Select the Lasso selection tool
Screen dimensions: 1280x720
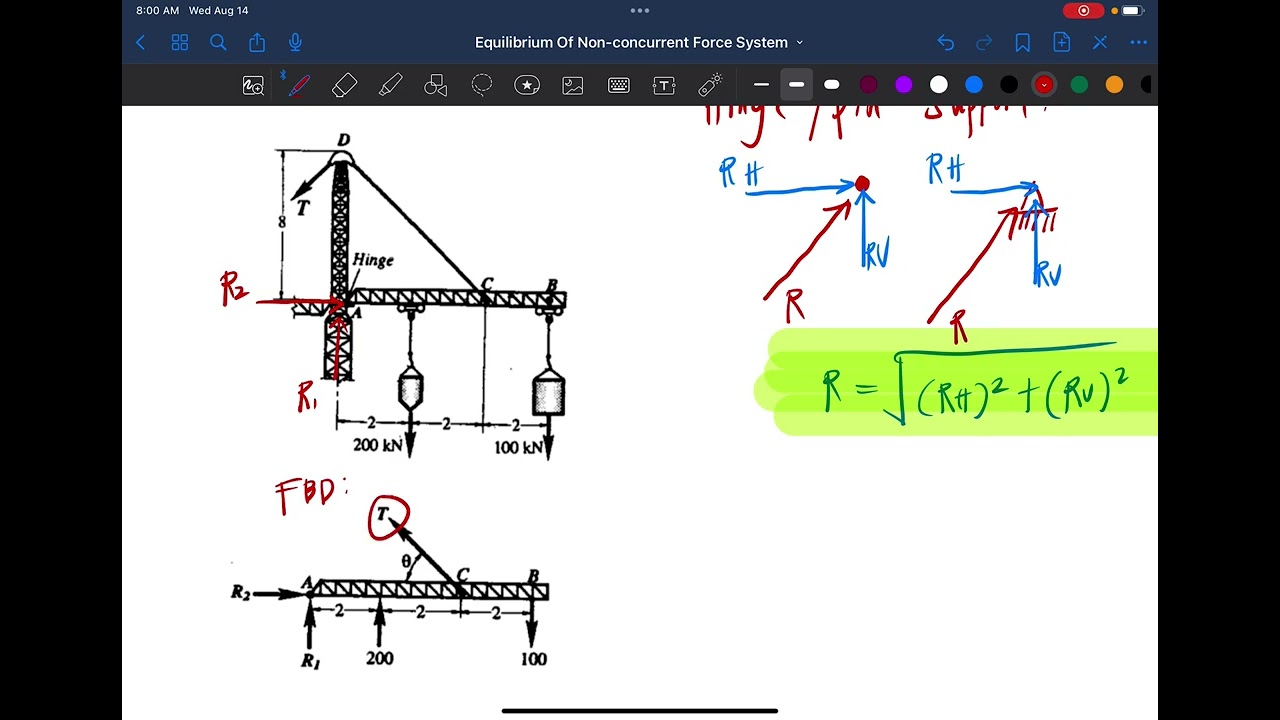(482, 85)
